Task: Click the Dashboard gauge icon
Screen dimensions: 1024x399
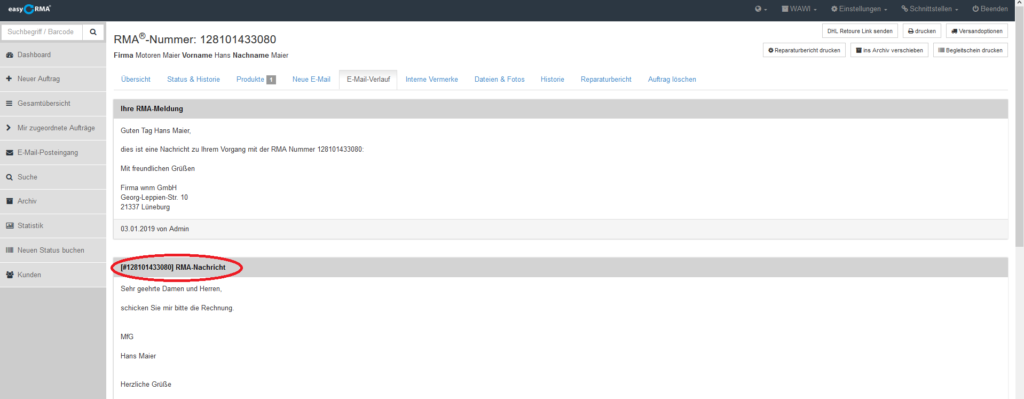Action: pyautogui.click(x=9, y=55)
